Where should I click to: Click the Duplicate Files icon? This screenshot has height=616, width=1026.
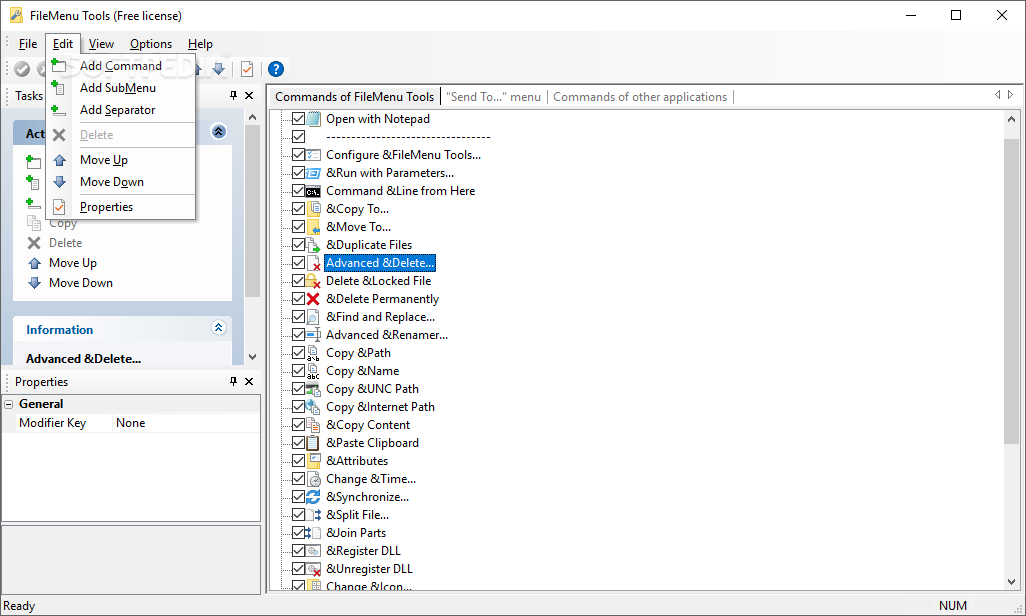click(313, 245)
